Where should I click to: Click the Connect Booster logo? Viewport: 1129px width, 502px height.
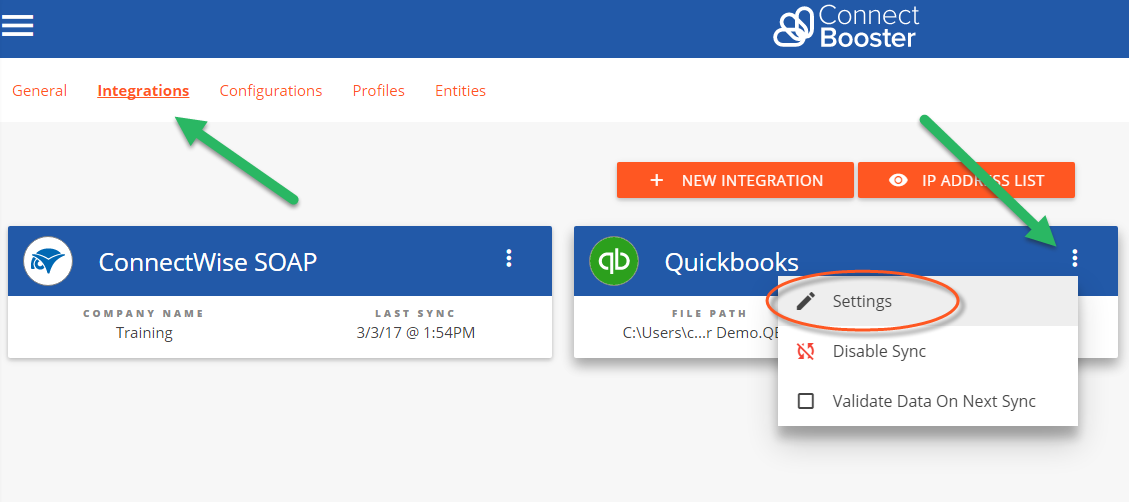846,27
